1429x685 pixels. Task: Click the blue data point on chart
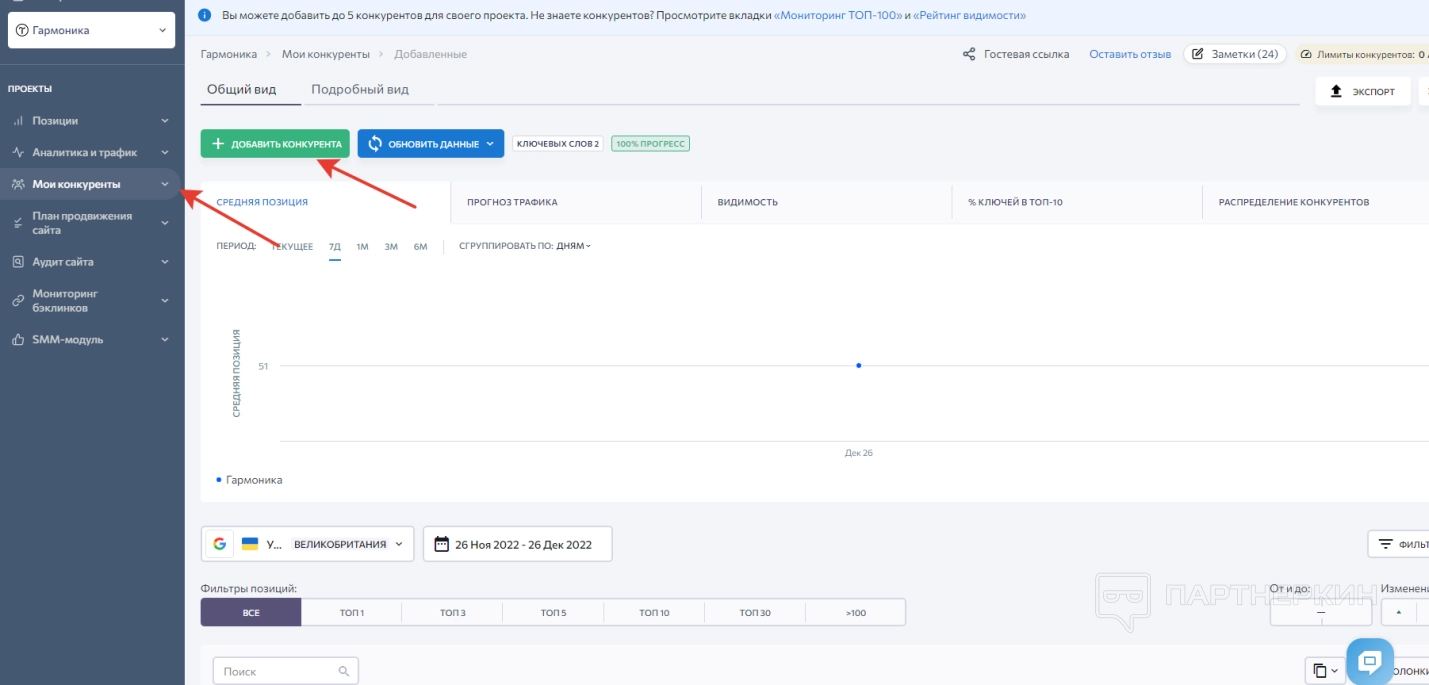tap(858, 365)
